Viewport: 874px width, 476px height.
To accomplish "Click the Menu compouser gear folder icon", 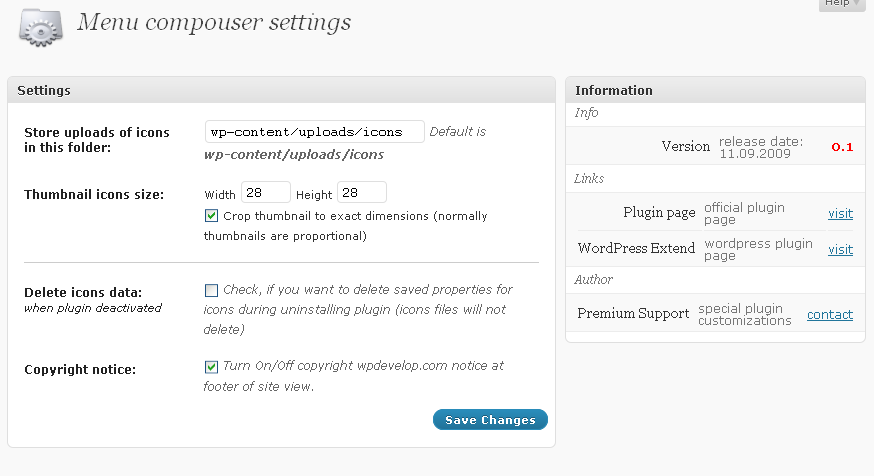I will [41, 24].
